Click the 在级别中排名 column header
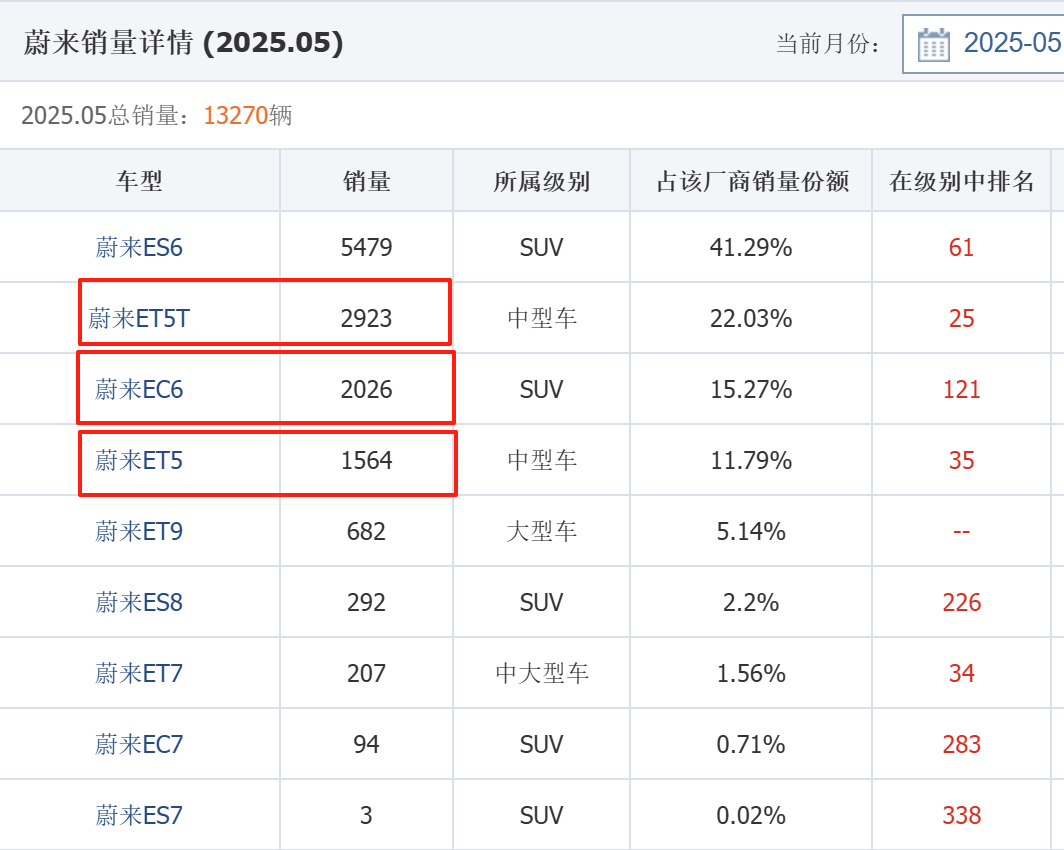 962,181
